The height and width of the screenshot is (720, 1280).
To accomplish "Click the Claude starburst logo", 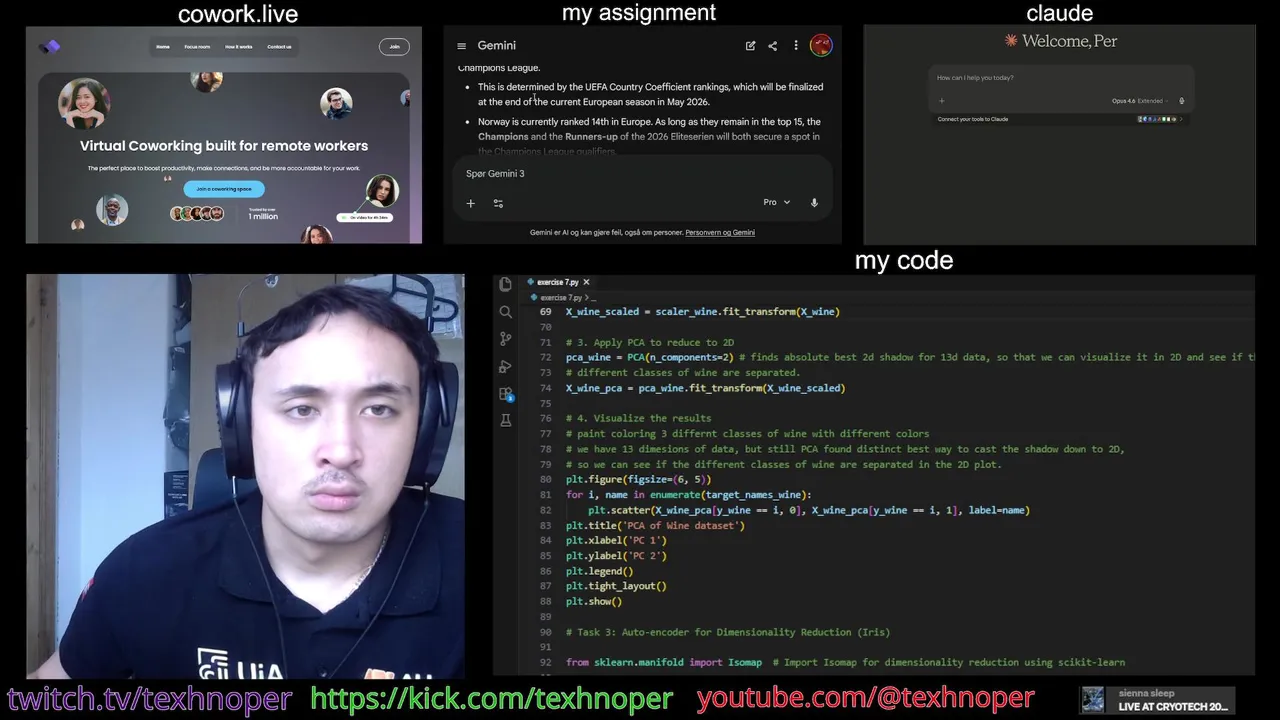I will click(x=1011, y=41).
